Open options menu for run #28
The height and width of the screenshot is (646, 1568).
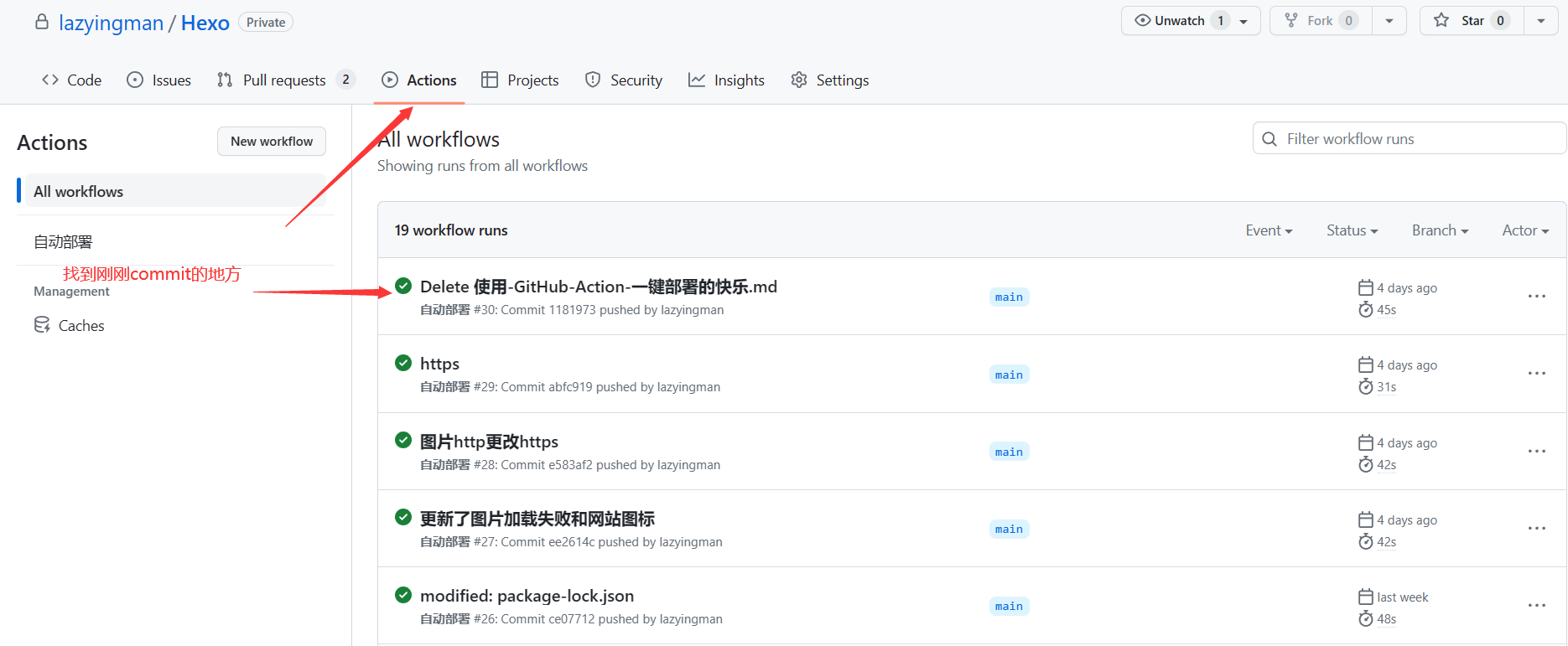[1537, 452]
